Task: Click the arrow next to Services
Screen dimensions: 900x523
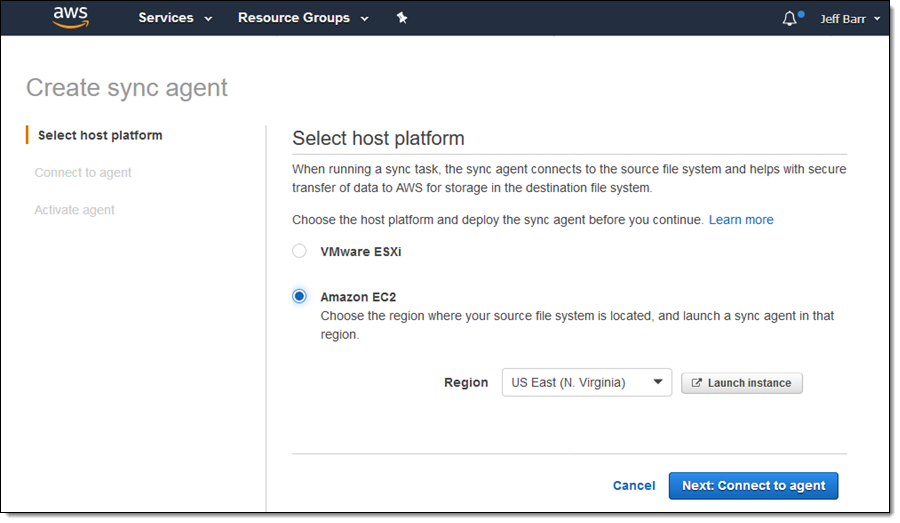Action: (208, 19)
